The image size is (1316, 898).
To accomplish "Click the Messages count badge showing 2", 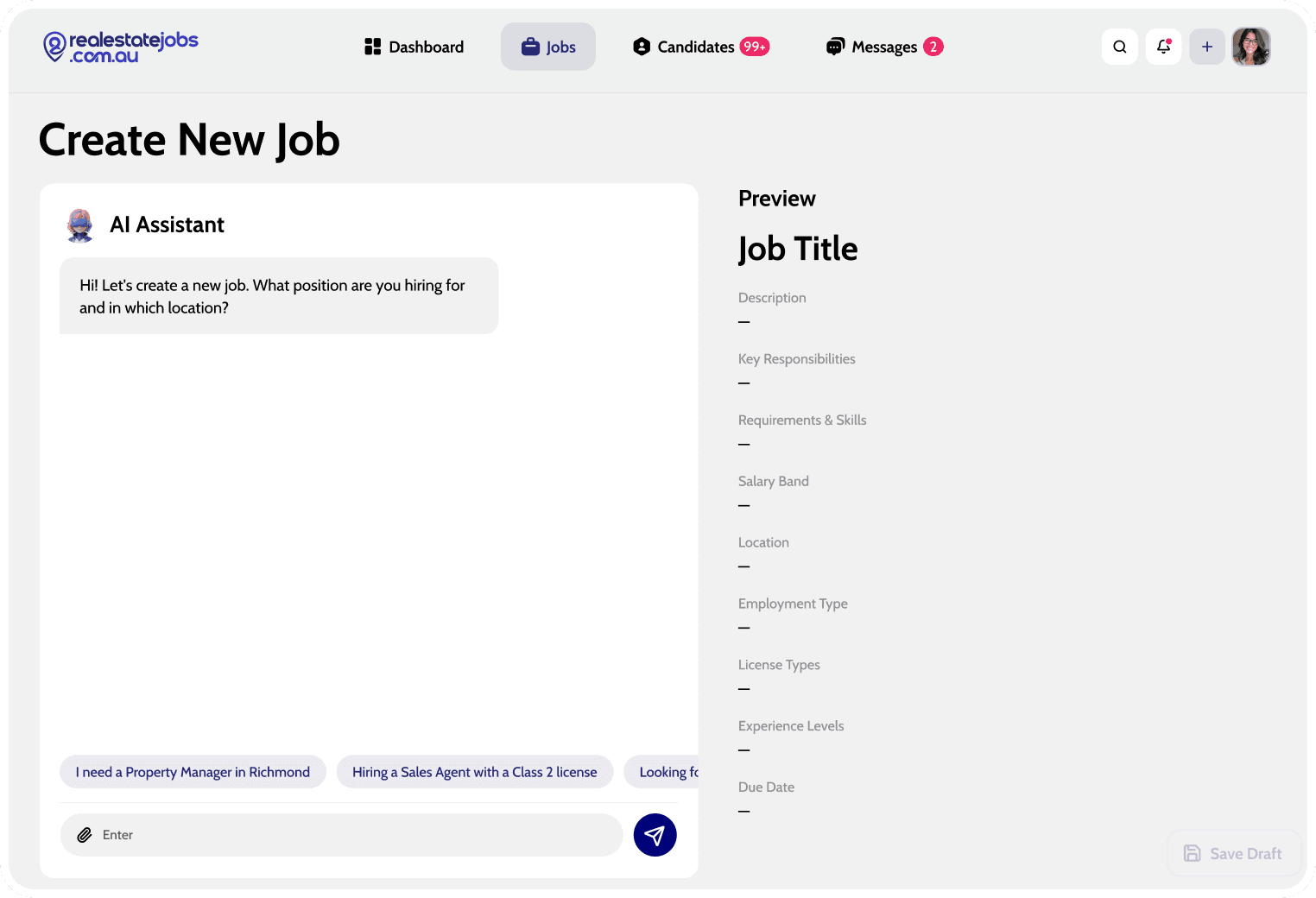I will (933, 47).
